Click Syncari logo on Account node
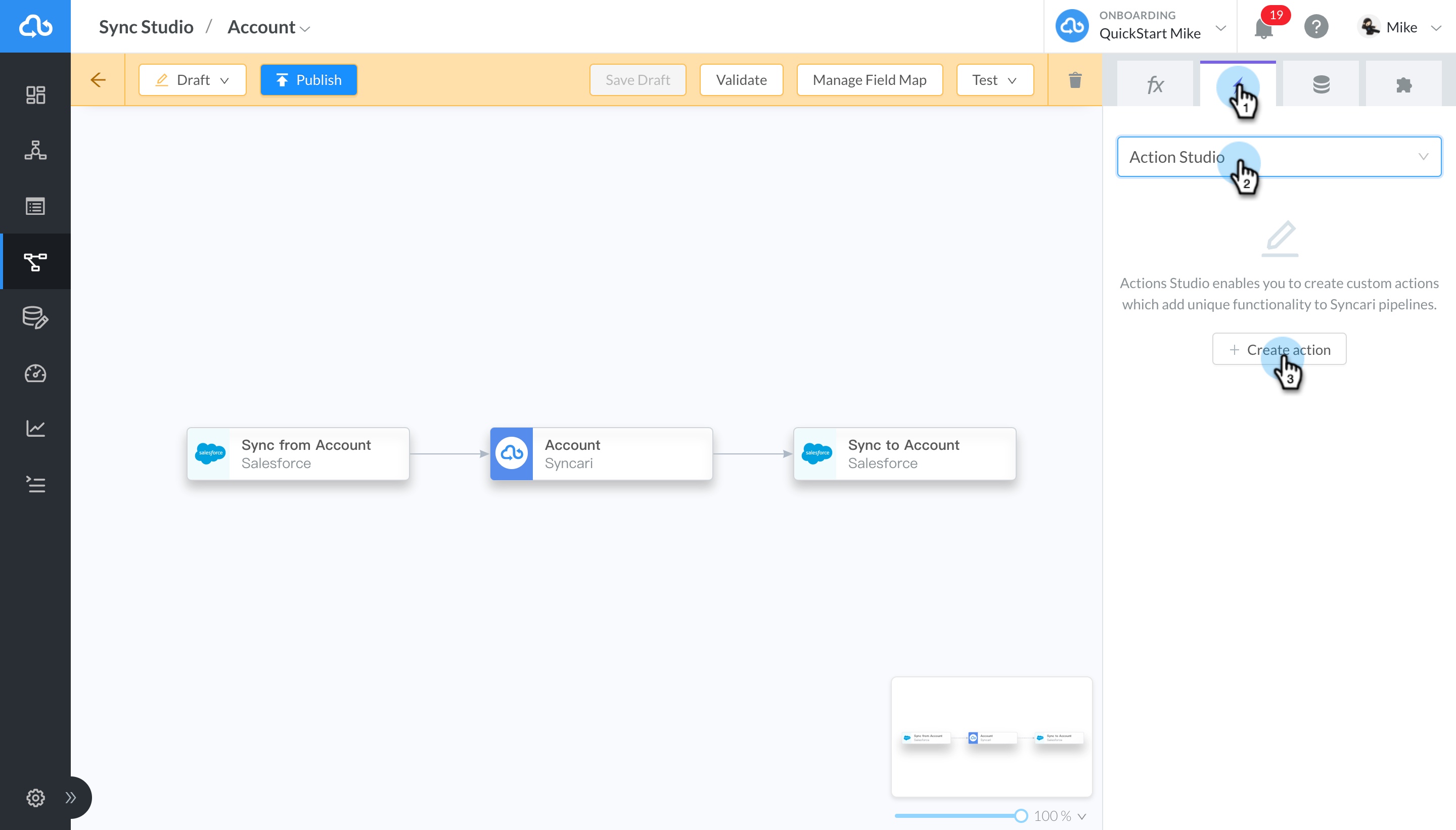Image resolution: width=1456 pixels, height=830 pixels. 511,453
